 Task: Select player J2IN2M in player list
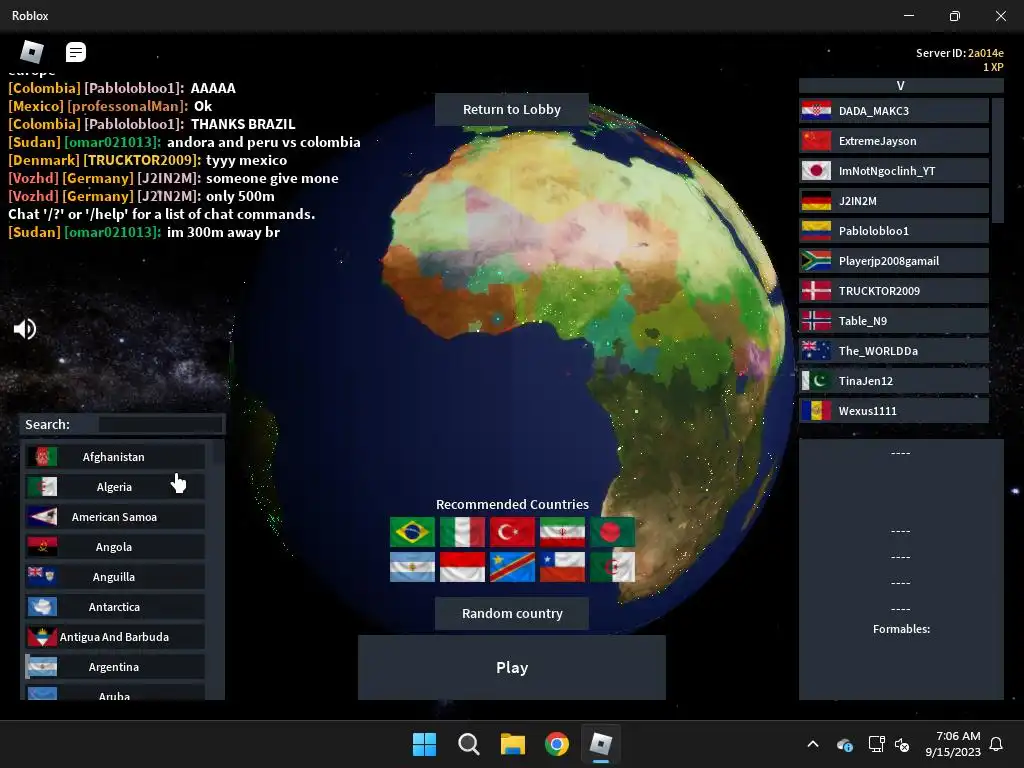pos(894,201)
